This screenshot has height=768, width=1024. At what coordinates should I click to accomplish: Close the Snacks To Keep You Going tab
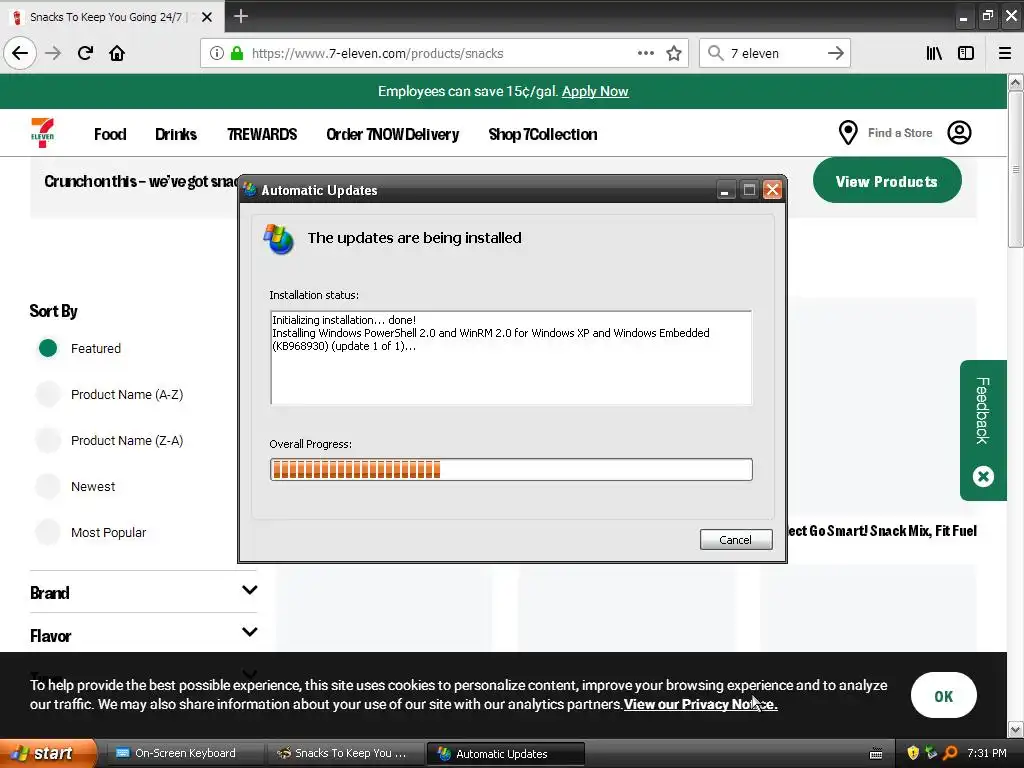(x=207, y=17)
